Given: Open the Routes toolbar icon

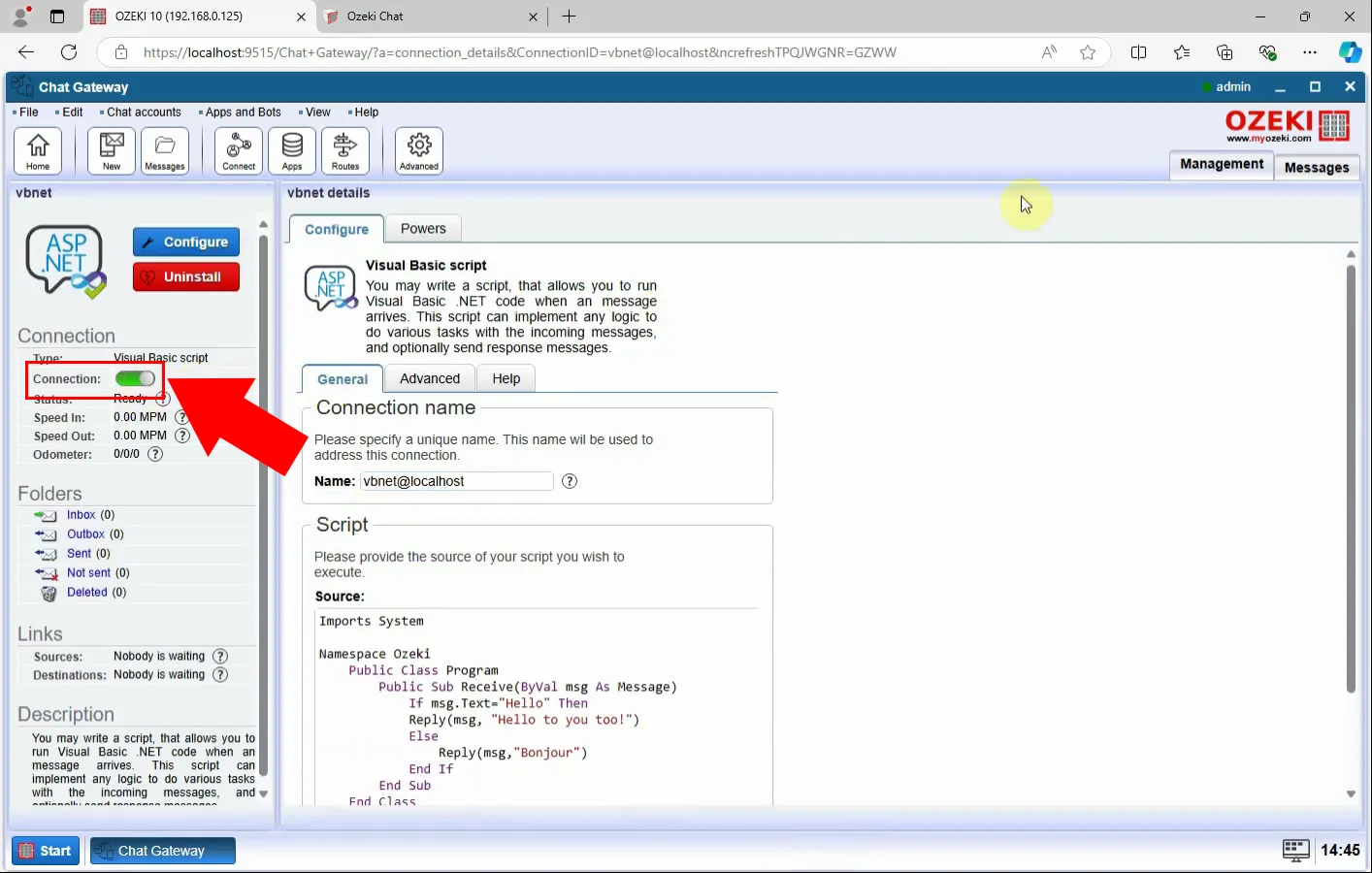Looking at the screenshot, I should 345,150.
